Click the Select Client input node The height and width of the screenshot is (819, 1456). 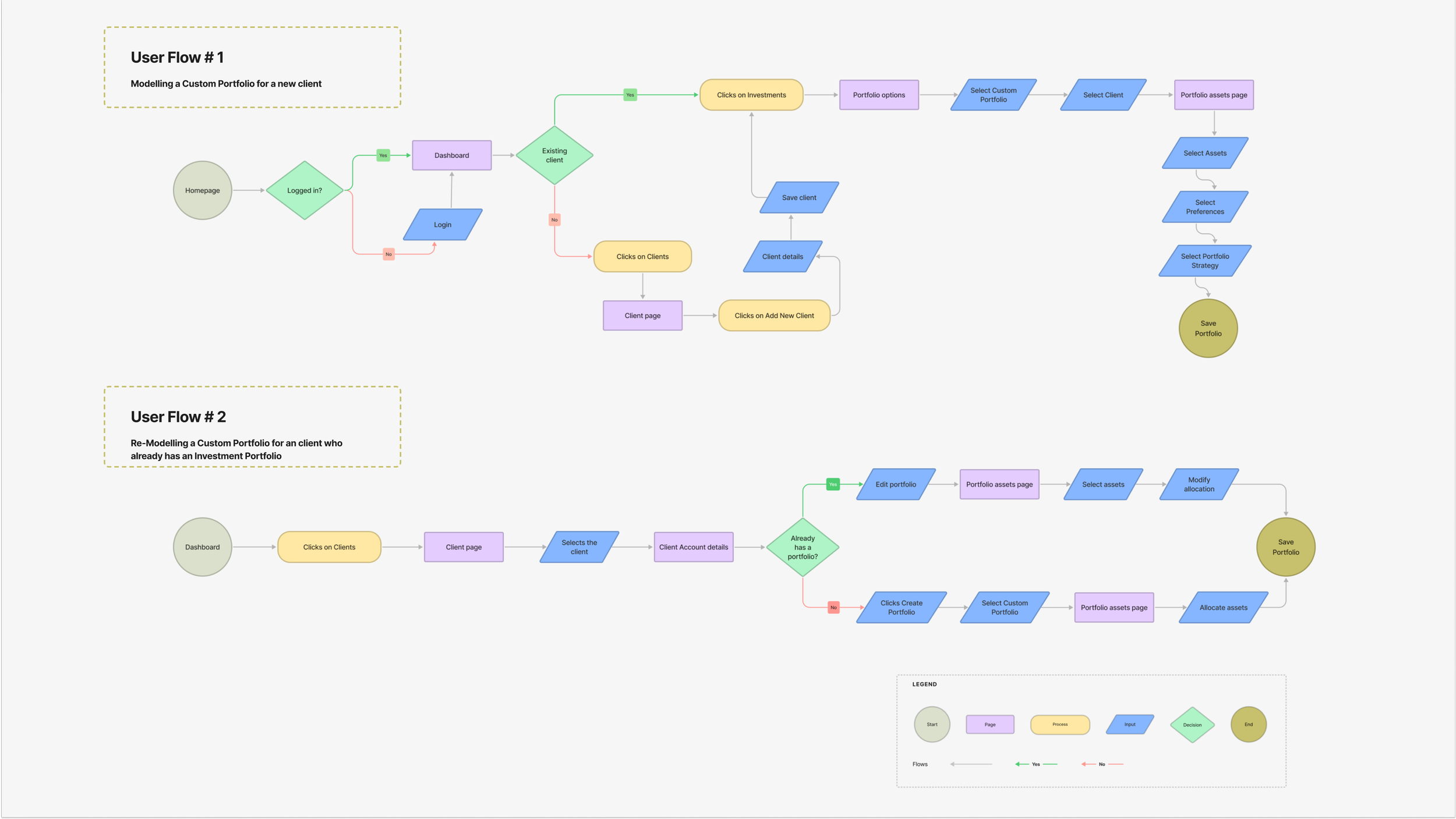1103,95
